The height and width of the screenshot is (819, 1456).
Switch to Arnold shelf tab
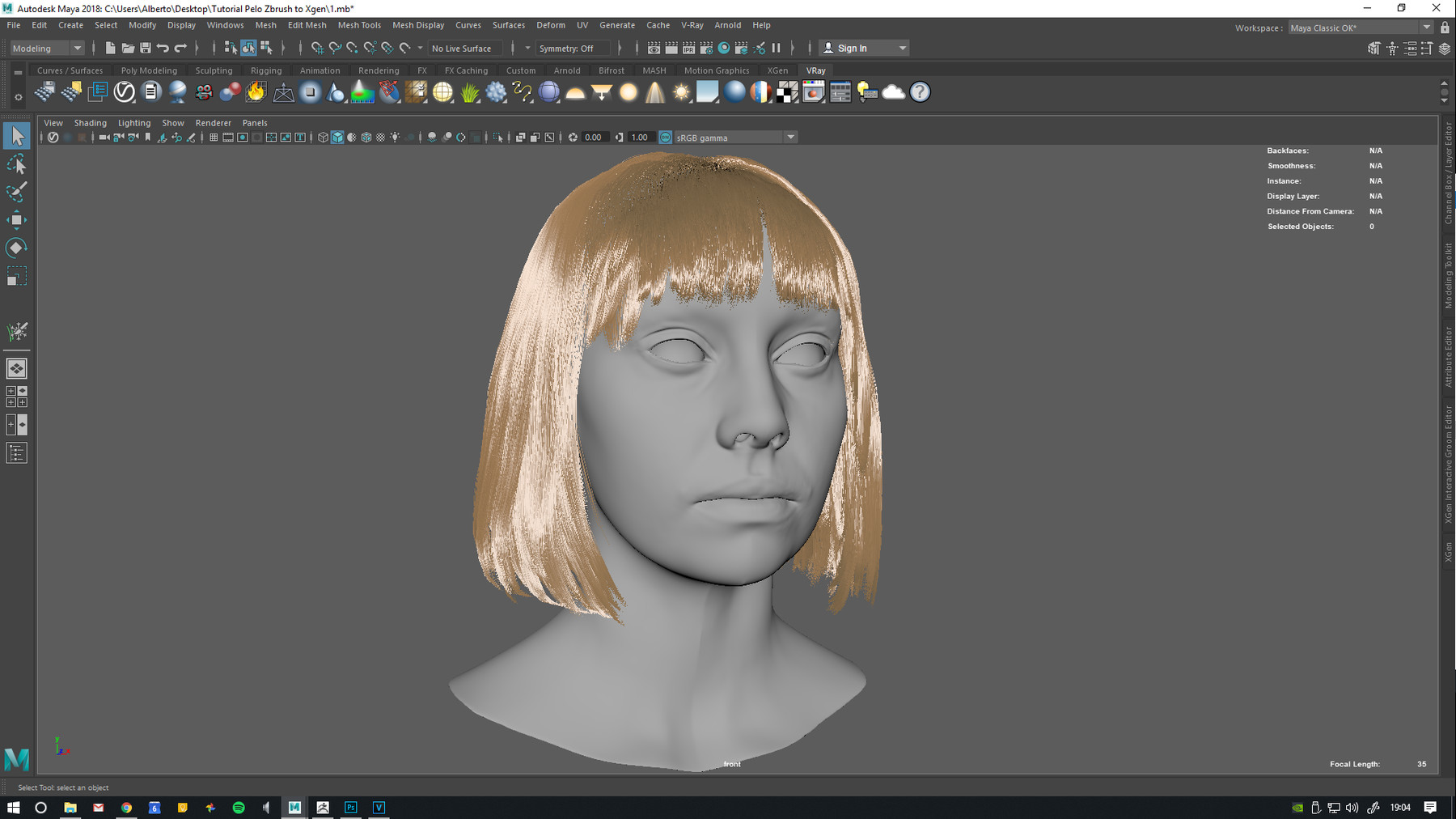567,70
